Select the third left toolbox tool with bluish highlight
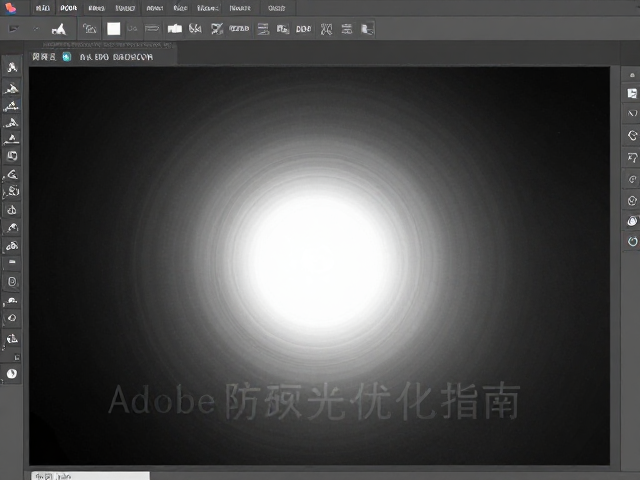This screenshot has width=640, height=480. click(x=12, y=106)
